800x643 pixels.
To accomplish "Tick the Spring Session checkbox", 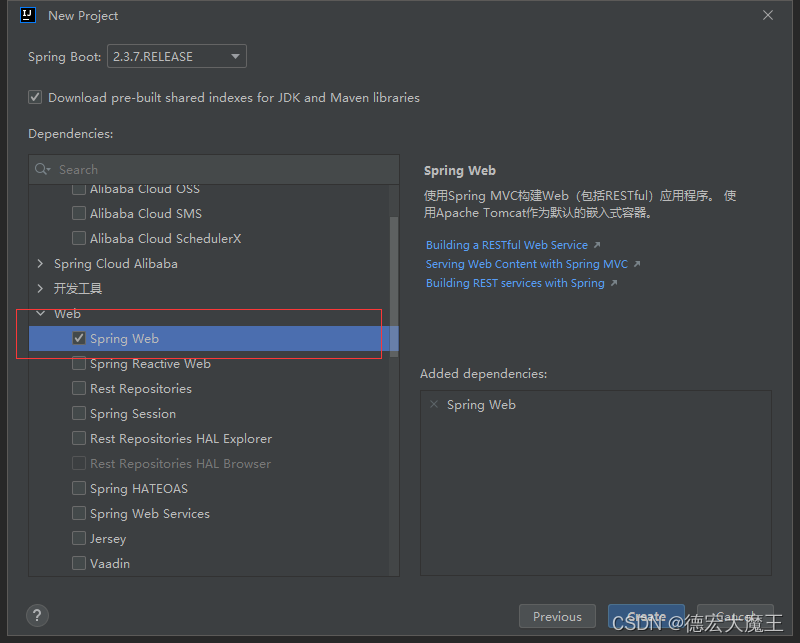I will tap(79, 413).
